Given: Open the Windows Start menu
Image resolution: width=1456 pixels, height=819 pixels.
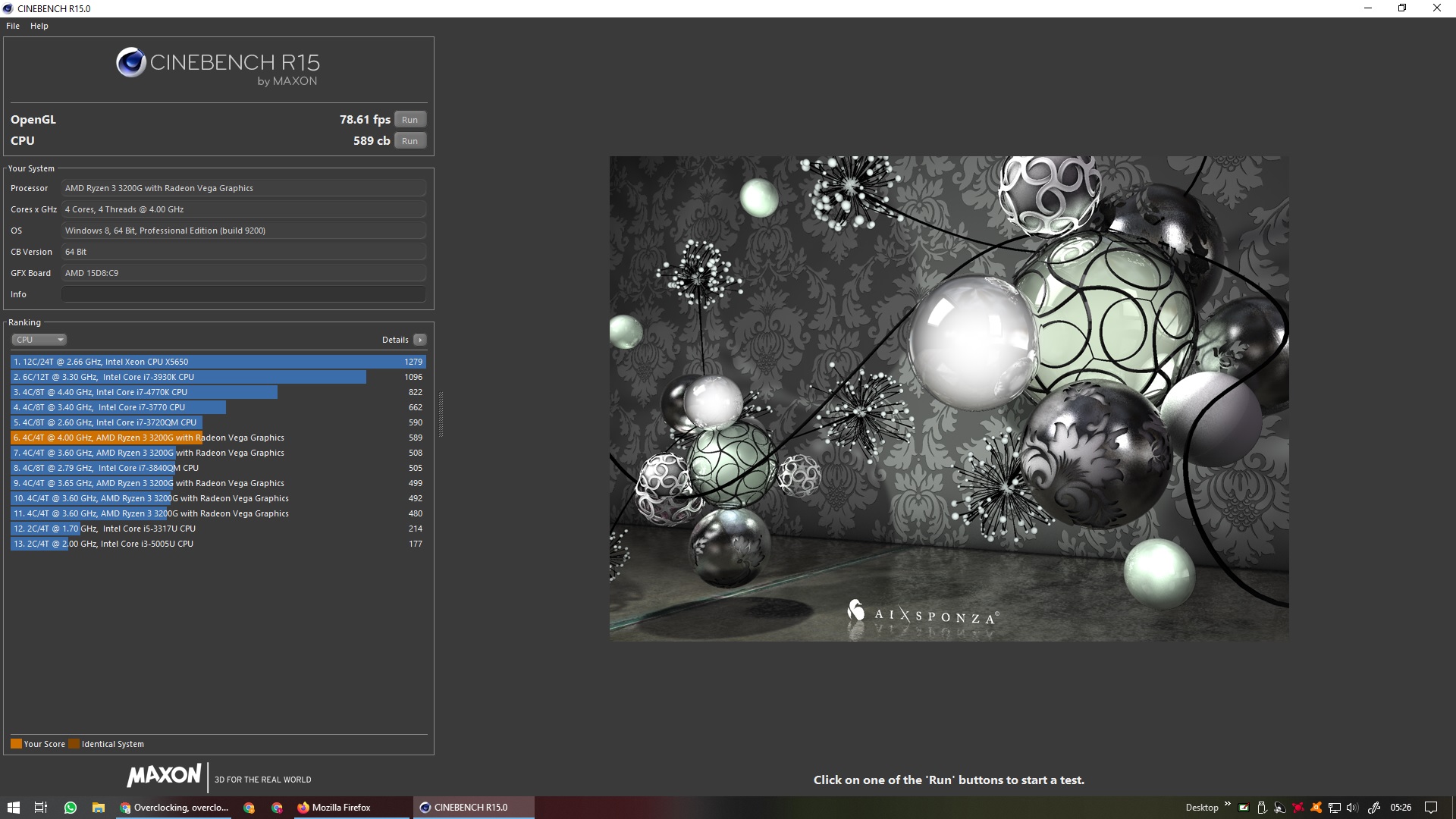Looking at the screenshot, I should (x=14, y=808).
